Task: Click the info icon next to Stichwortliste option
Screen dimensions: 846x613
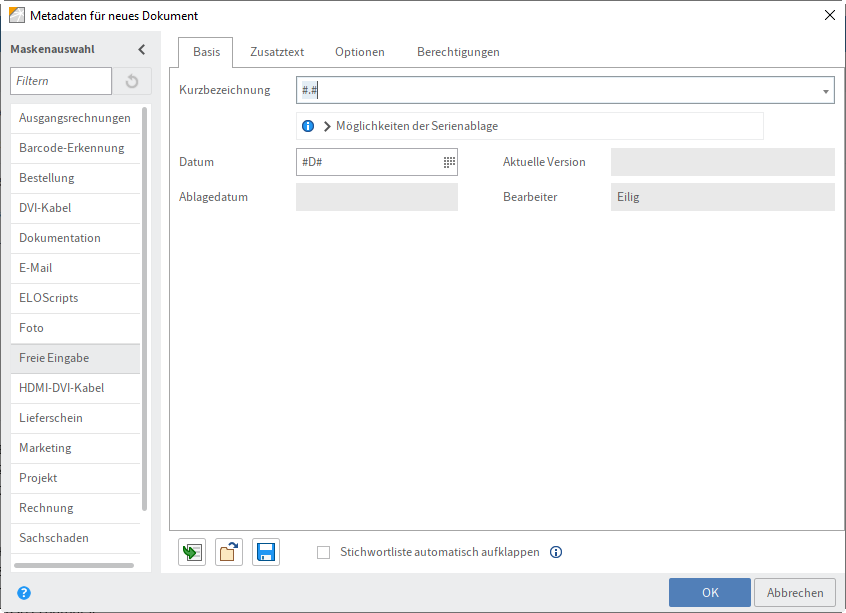Action: click(556, 552)
